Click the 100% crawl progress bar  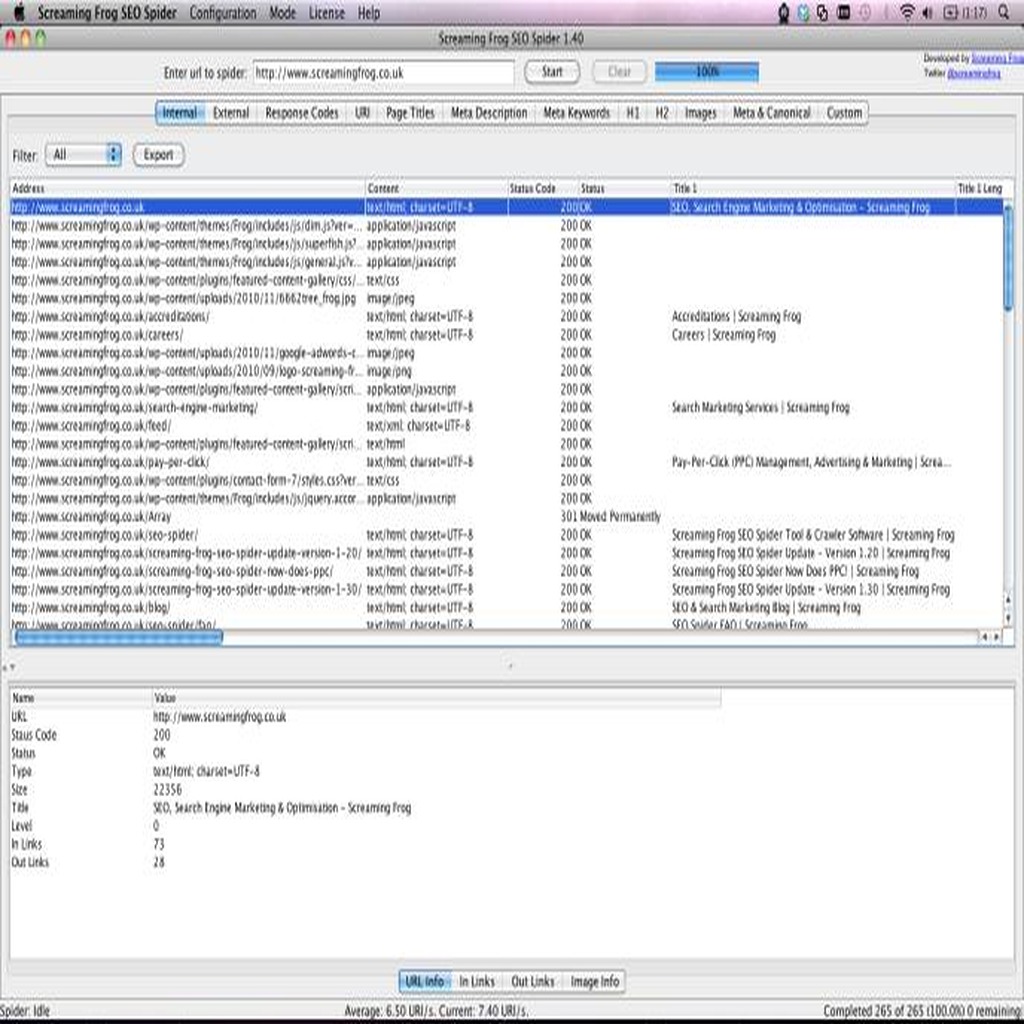pyautogui.click(x=707, y=72)
